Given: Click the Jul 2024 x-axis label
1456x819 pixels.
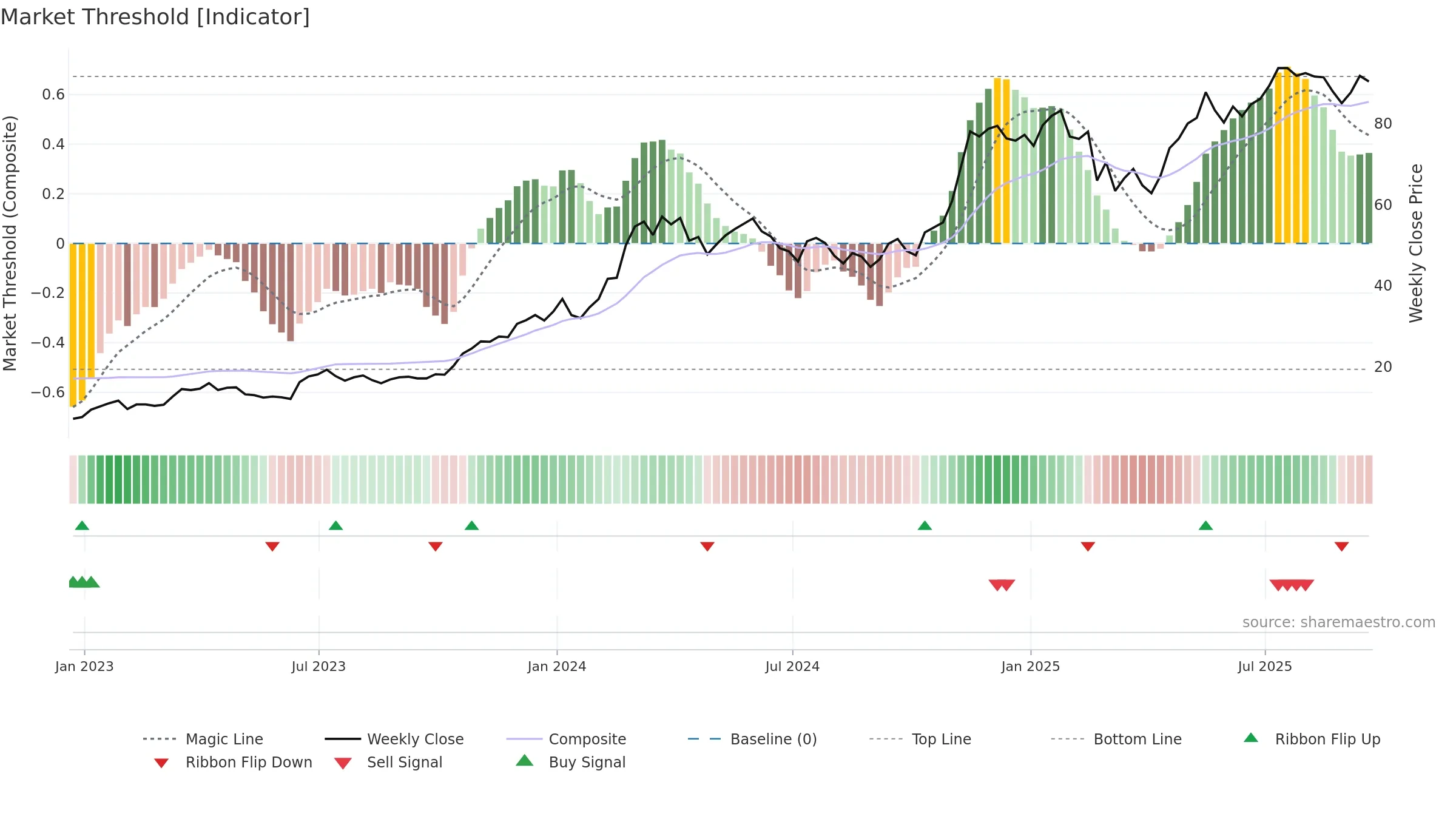Looking at the screenshot, I should [x=792, y=666].
